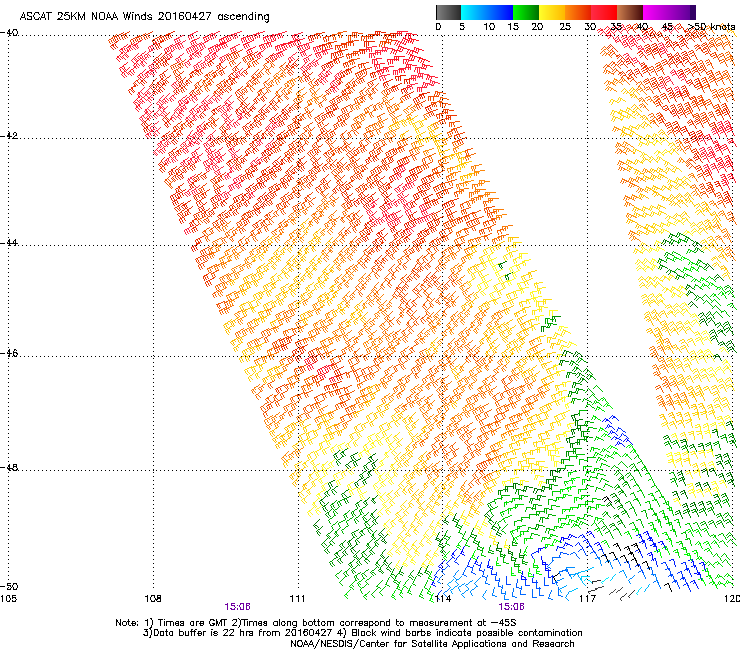Click the legend label '5'
Image resolution: width=740 pixels, height=650 pixels.
pyautogui.click(x=462, y=27)
